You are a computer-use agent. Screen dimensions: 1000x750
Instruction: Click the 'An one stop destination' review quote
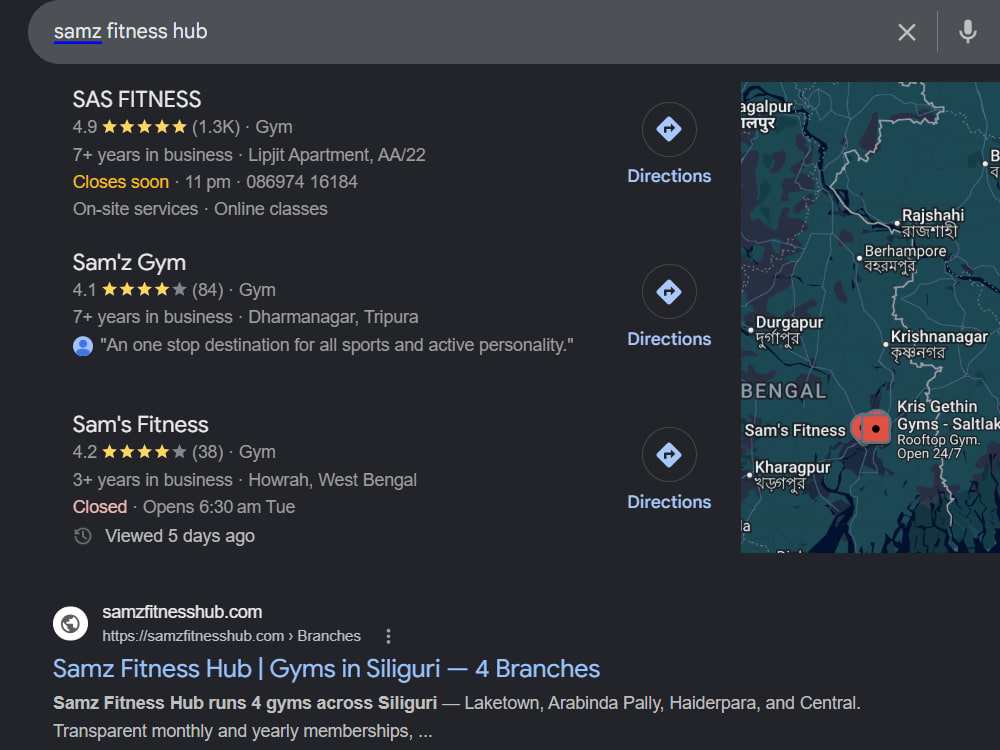[337, 345]
